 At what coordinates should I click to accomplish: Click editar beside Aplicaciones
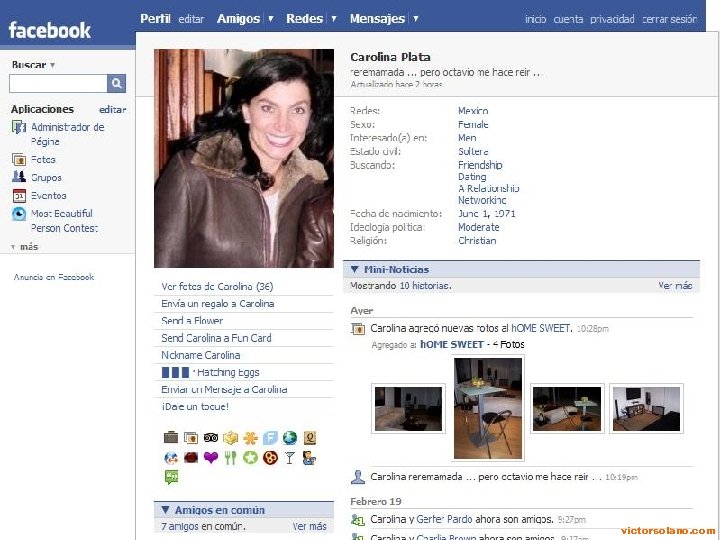(112, 109)
